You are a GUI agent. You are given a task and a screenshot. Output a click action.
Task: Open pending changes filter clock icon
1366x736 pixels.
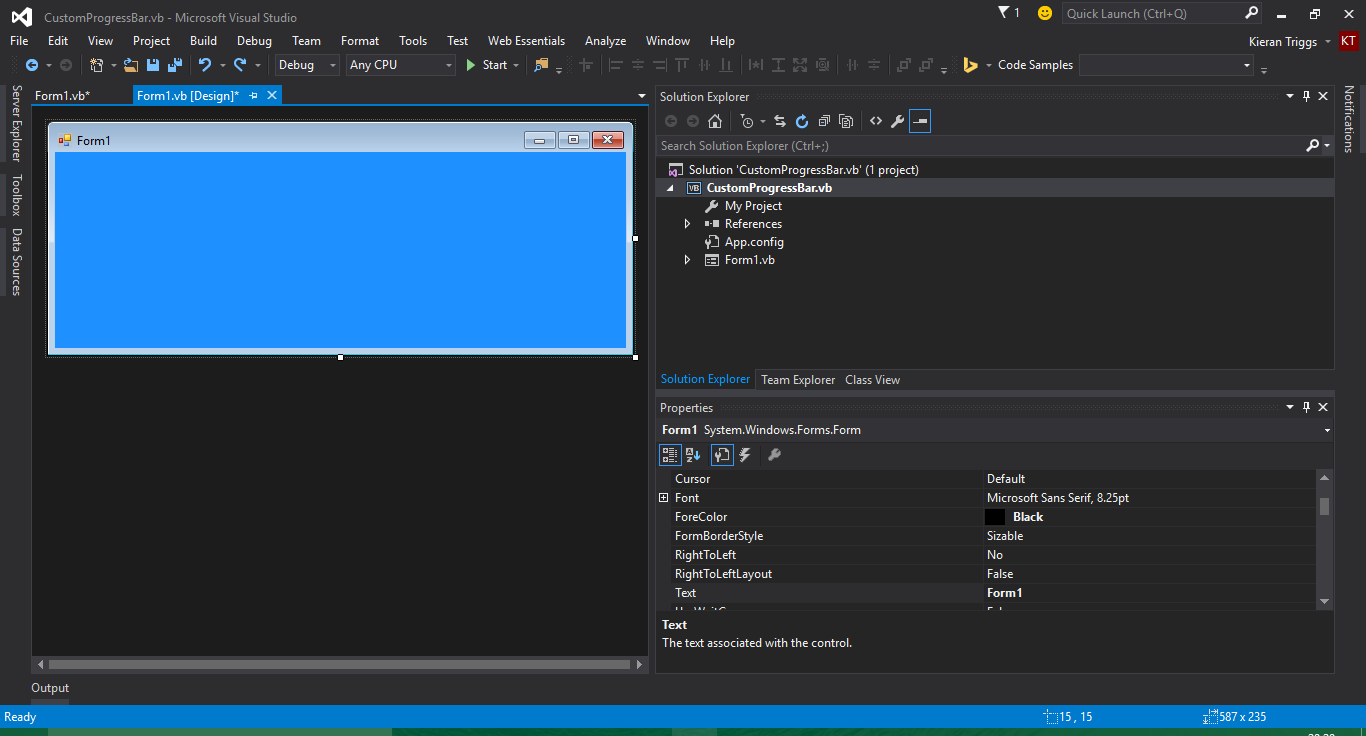[x=746, y=121]
